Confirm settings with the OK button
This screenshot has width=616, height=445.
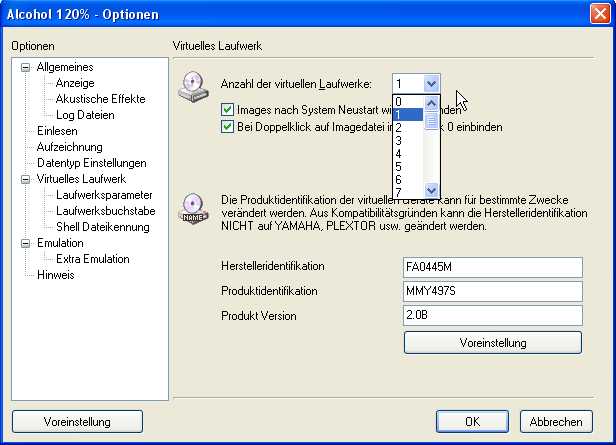472,422
